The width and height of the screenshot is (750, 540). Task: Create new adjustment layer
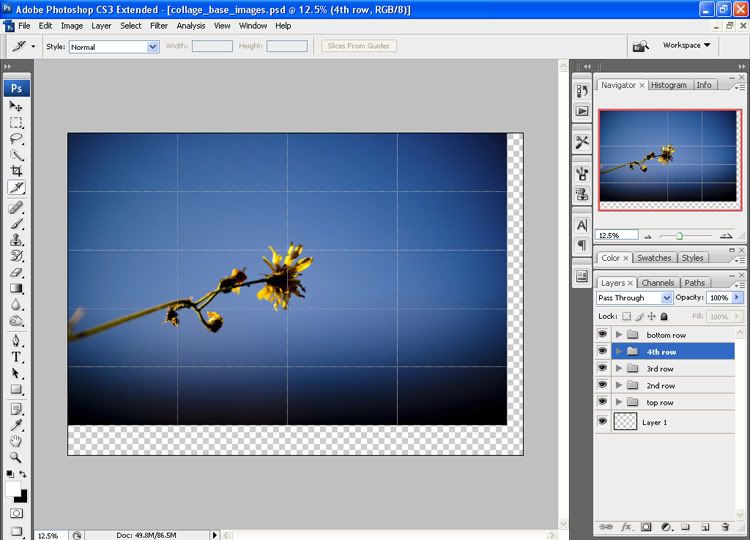pos(666,527)
